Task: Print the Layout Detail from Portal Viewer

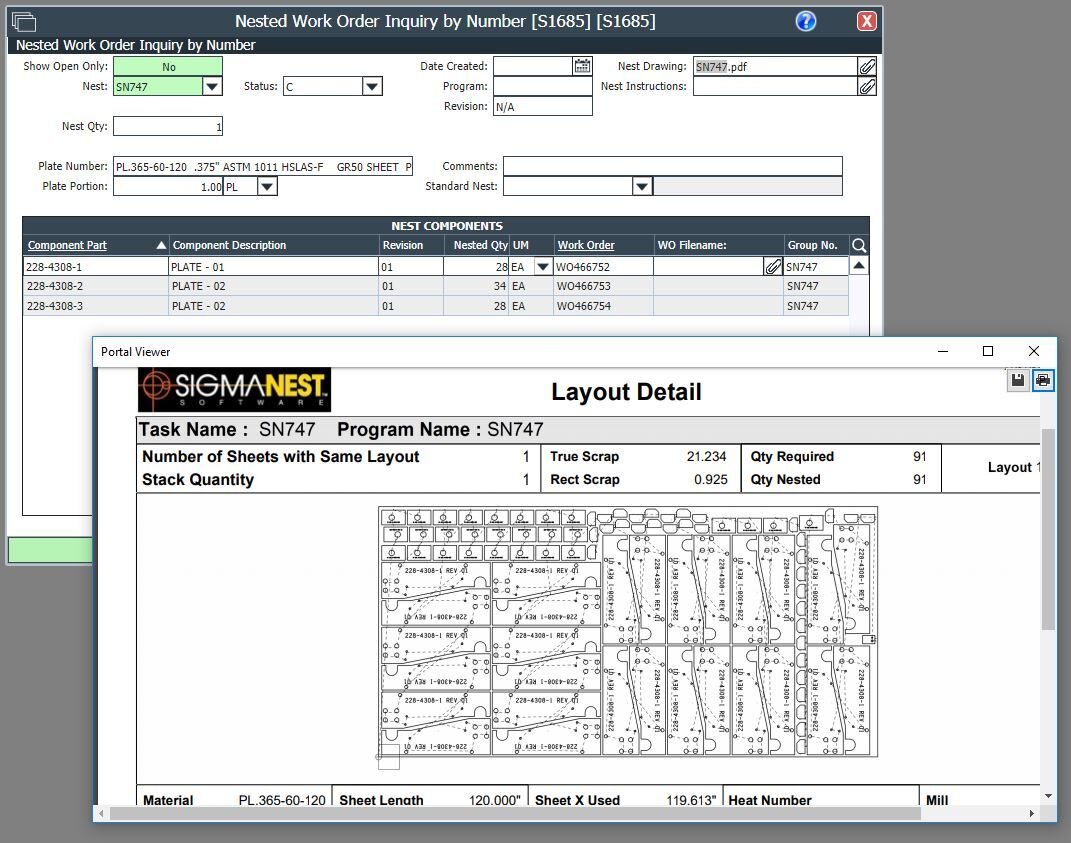Action: tap(1043, 380)
